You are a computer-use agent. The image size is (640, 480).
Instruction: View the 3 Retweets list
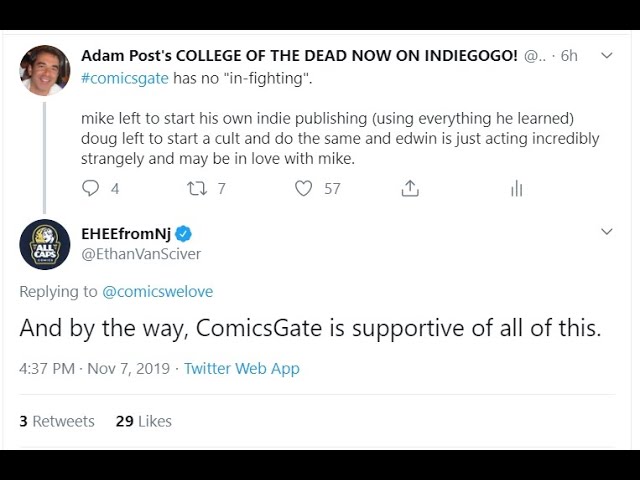57,421
